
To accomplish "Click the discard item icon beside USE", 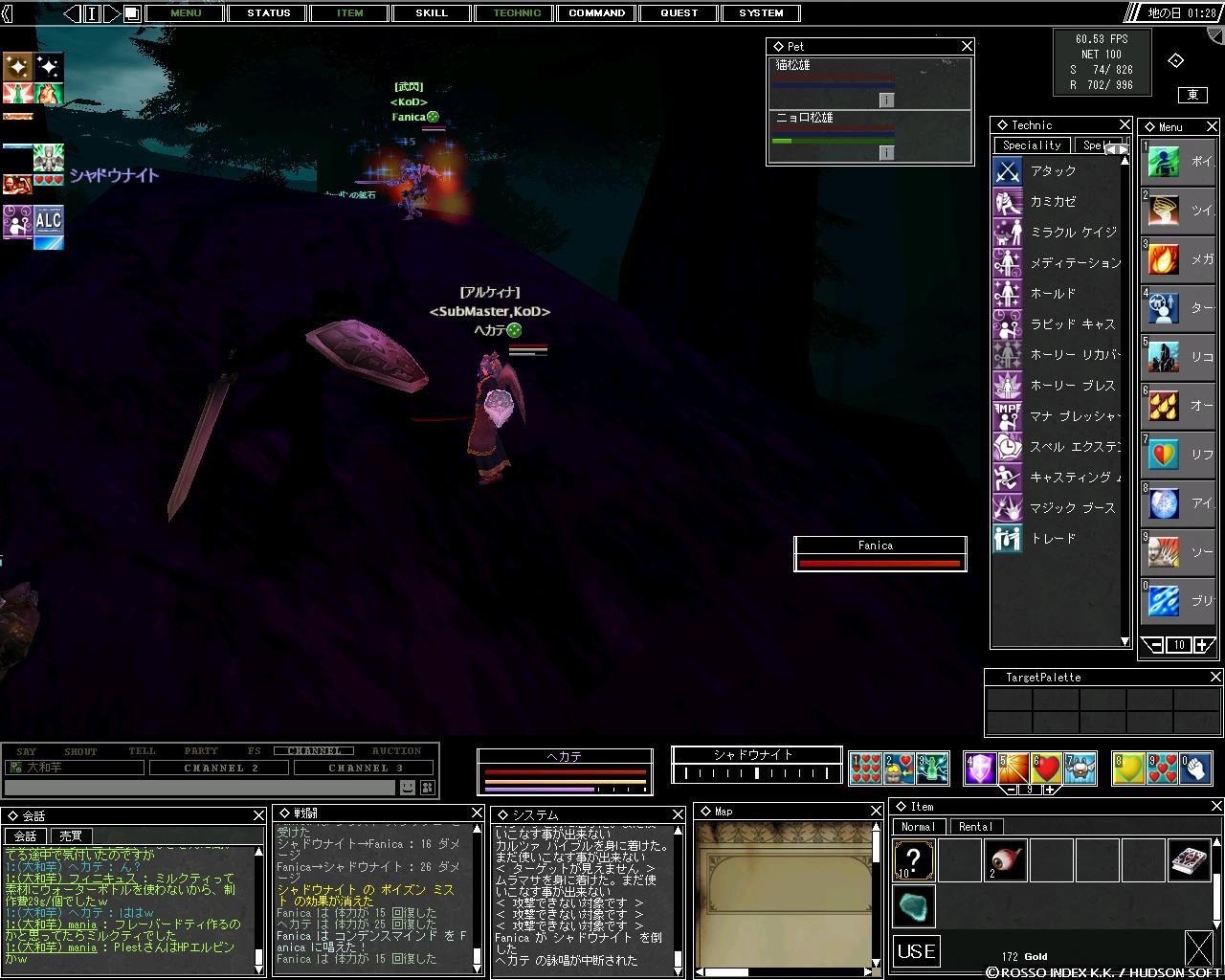I will click(x=1198, y=948).
